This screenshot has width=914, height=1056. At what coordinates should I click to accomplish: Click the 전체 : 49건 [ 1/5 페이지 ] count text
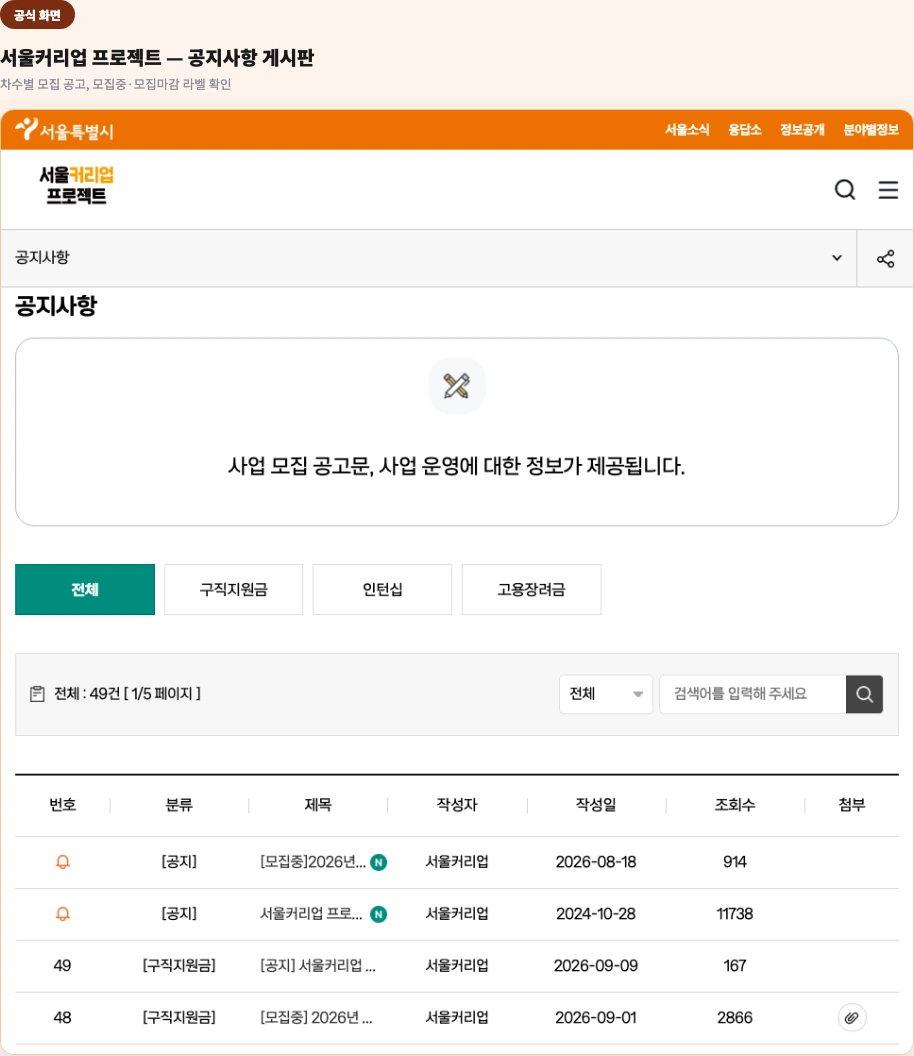click(127, 694)
